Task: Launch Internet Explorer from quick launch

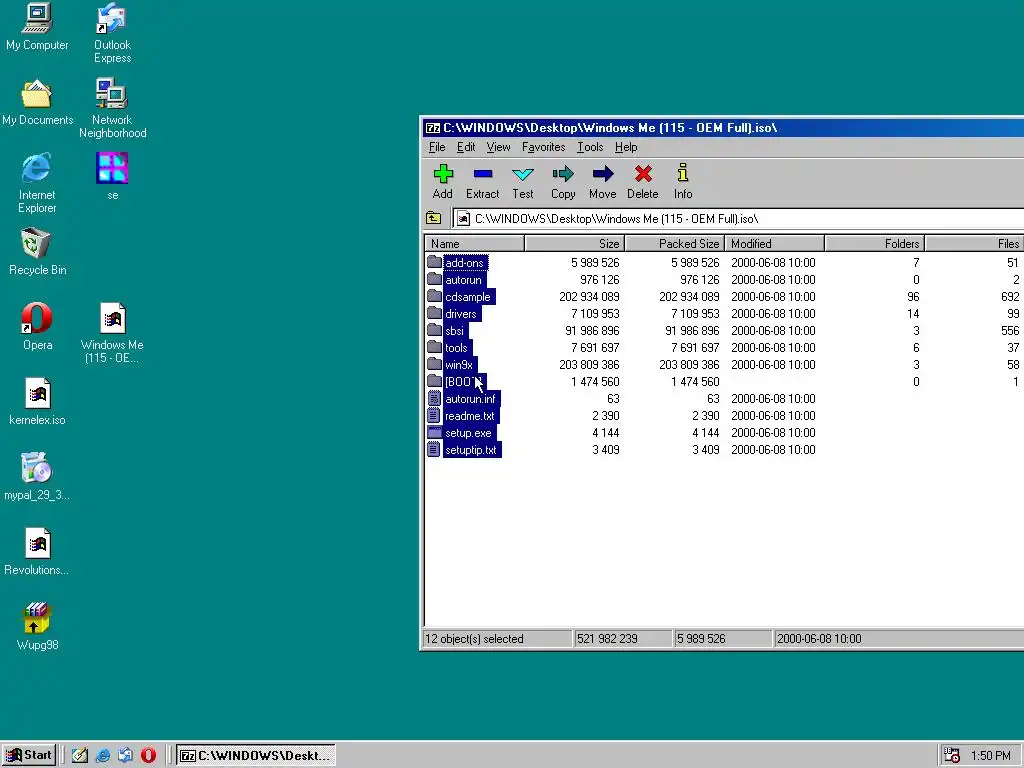Action: 103,756
